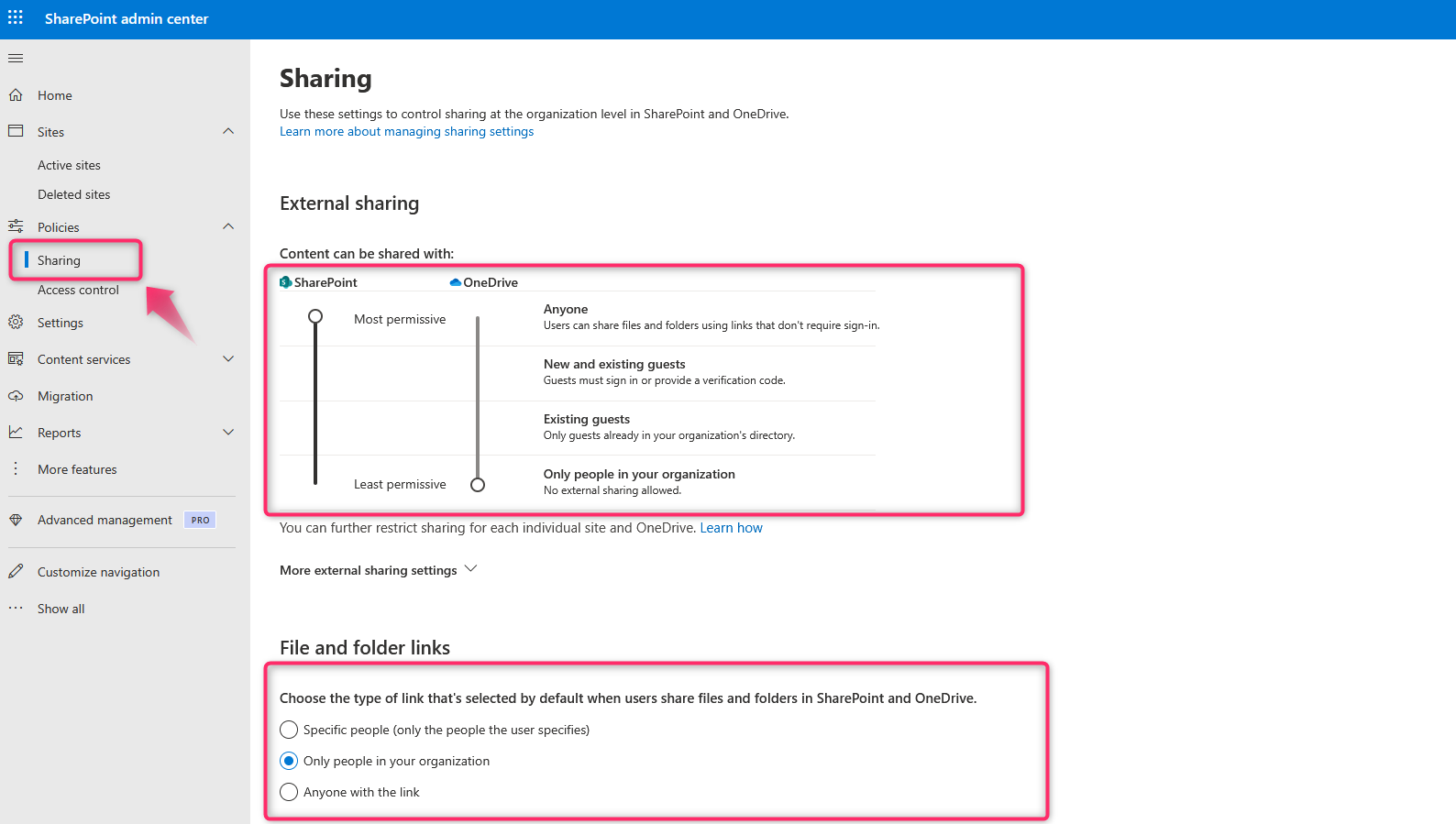
Task: Open the Migration page
Action: coord(65,396)
